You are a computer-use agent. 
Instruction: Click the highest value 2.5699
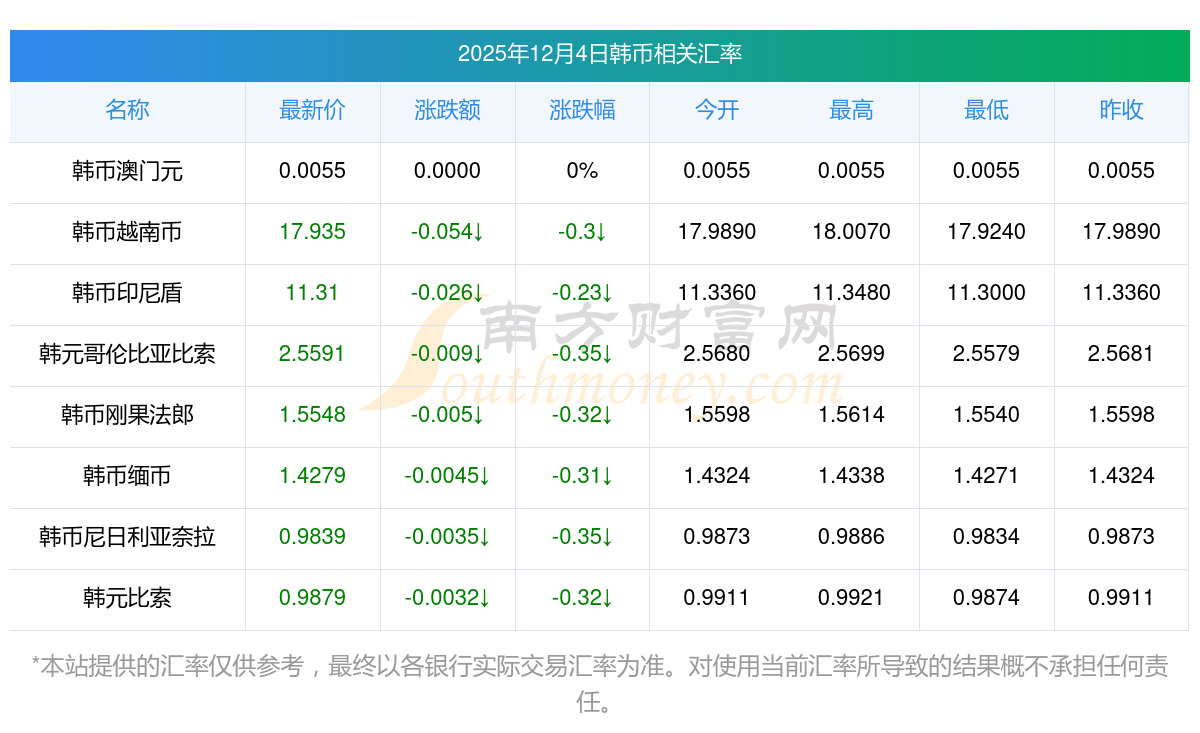pos(851,354)
